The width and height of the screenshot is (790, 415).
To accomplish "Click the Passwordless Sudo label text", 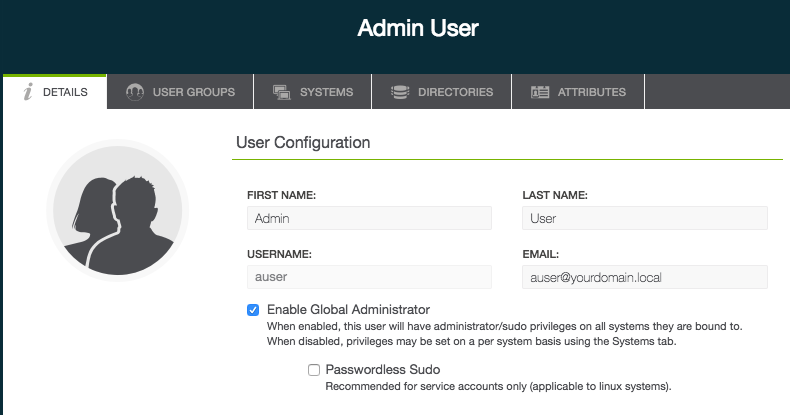I will pos(383,370).
